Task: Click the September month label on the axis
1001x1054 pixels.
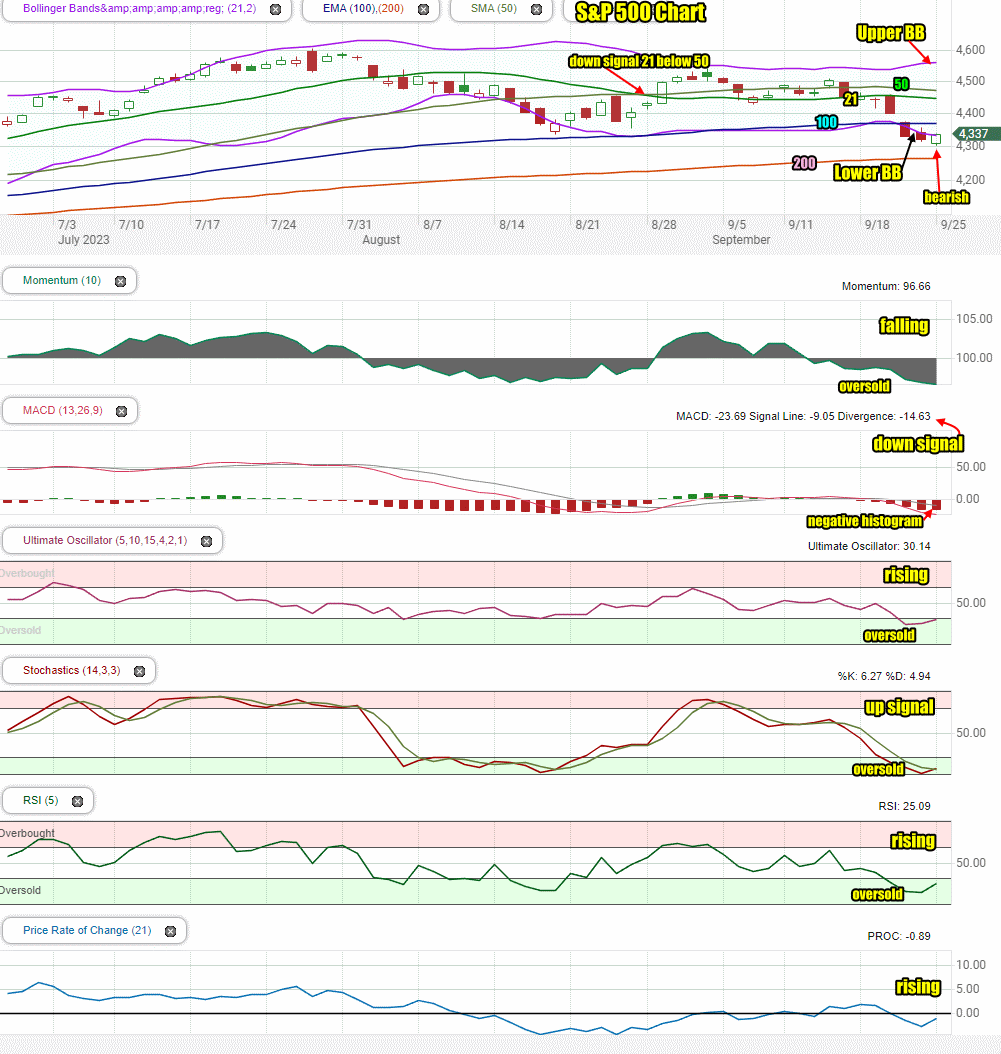Action: [x=741, y=240]
